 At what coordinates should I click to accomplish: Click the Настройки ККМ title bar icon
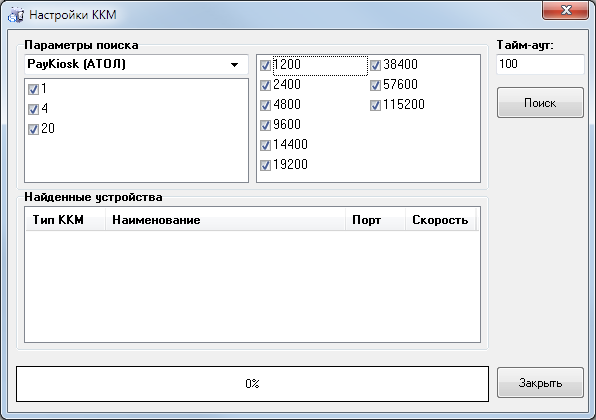16,15
